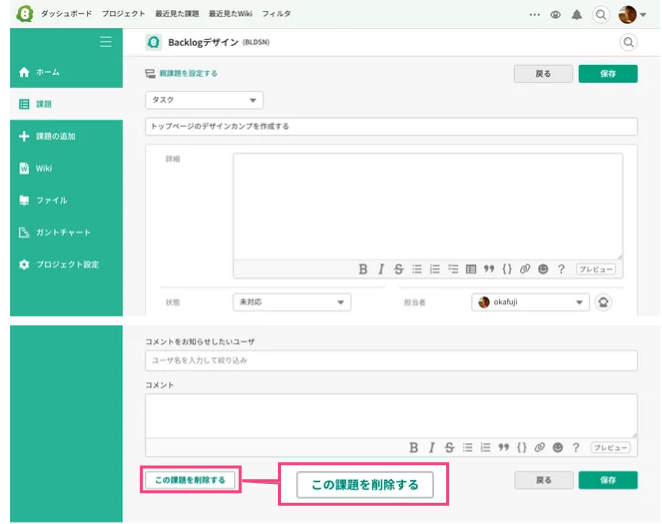Insert code block in 詳細 editor

click(507, 269)
